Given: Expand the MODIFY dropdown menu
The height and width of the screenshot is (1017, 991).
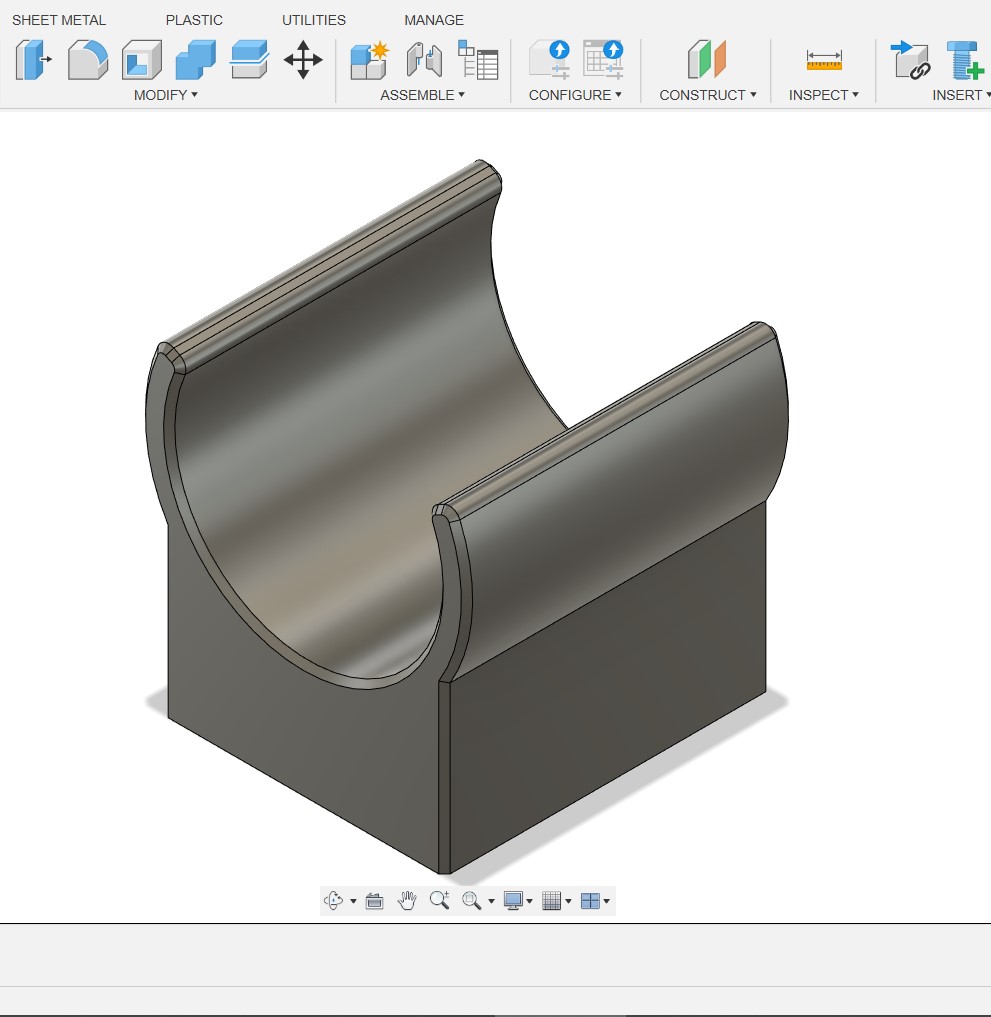Looking at the screenshot, I should (165, 95).
